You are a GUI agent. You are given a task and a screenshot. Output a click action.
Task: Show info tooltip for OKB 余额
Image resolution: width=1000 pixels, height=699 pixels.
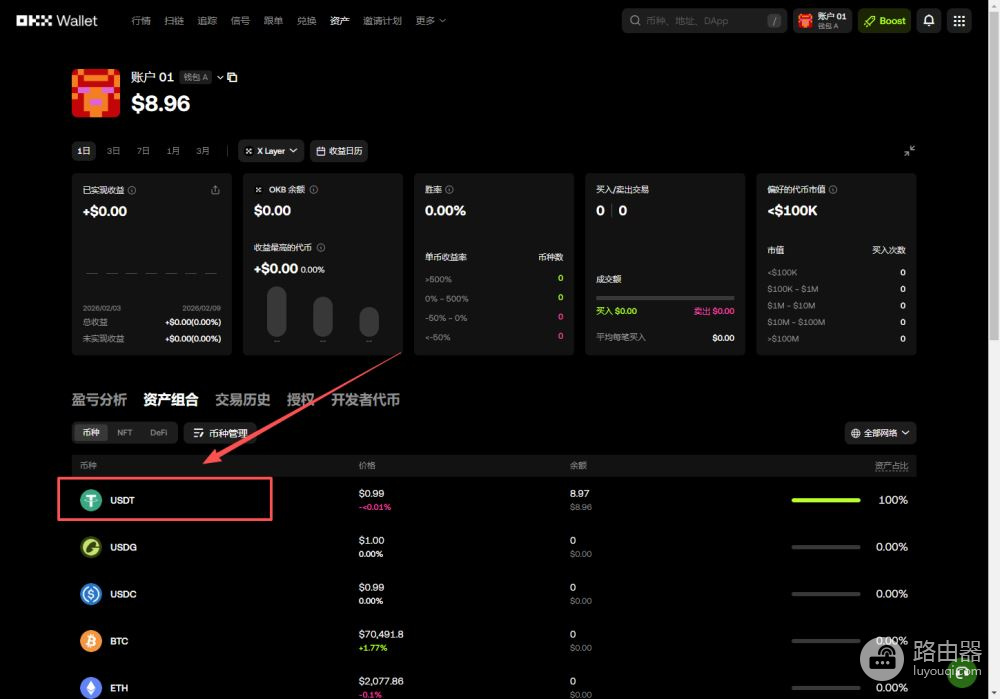314,189
